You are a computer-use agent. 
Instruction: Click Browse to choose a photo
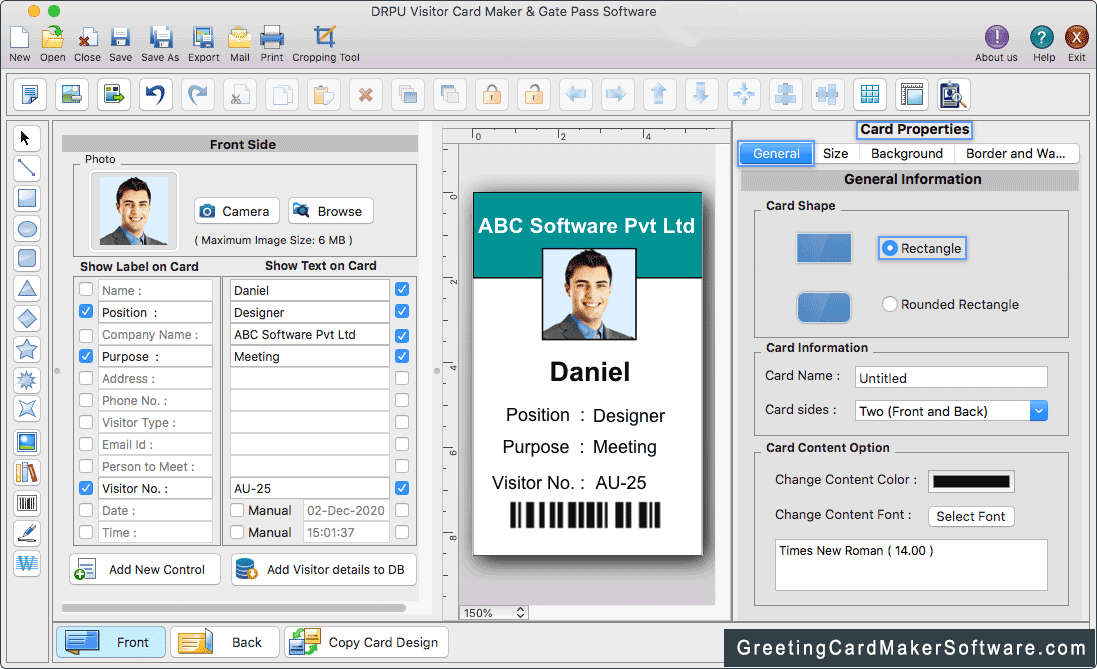330,211
